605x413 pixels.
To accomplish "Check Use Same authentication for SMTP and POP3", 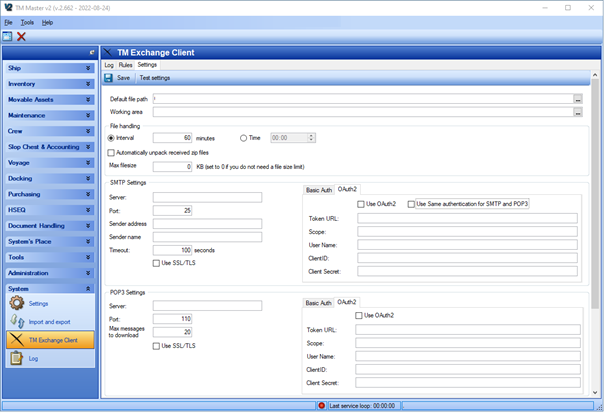I will (411, 204).
